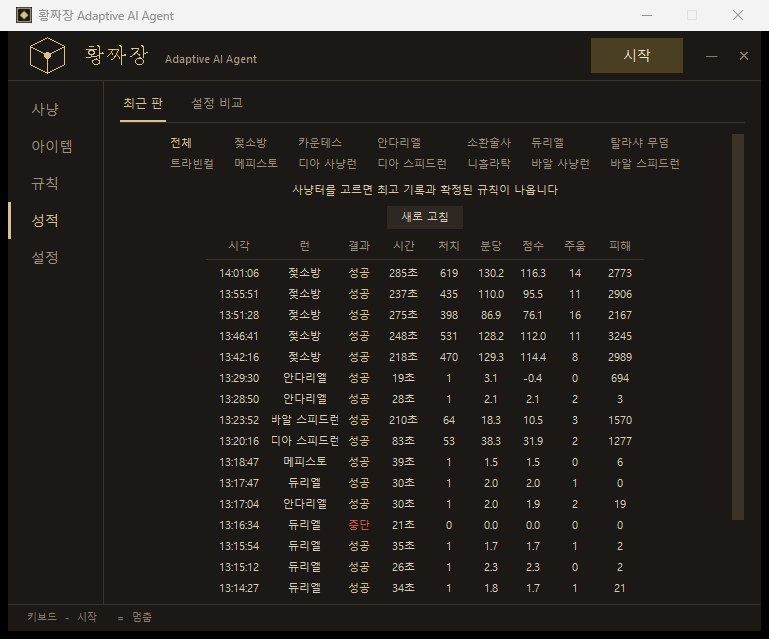
Task: Select the 13:17:04 안다리엘 row
Action: coord(425,504)
